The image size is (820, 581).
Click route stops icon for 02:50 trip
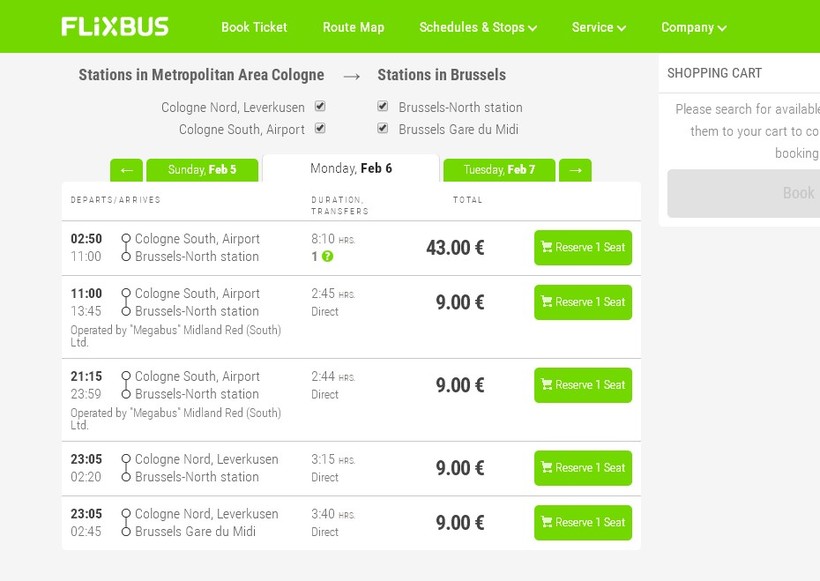(126, 248)
